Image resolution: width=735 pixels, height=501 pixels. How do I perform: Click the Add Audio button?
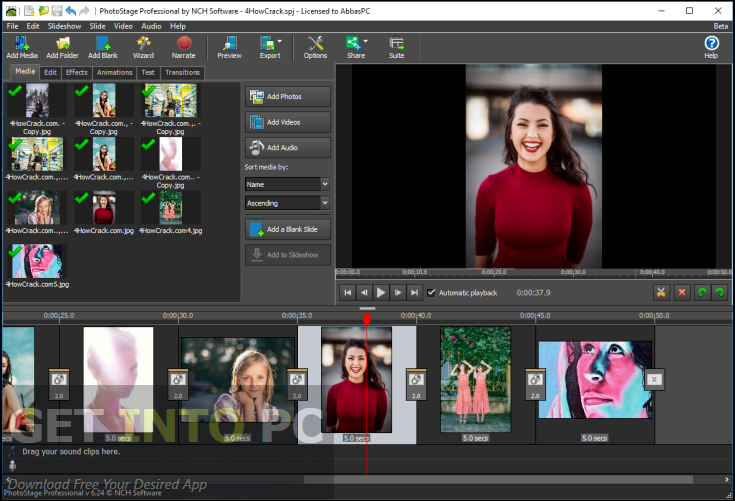coord(287,148)
